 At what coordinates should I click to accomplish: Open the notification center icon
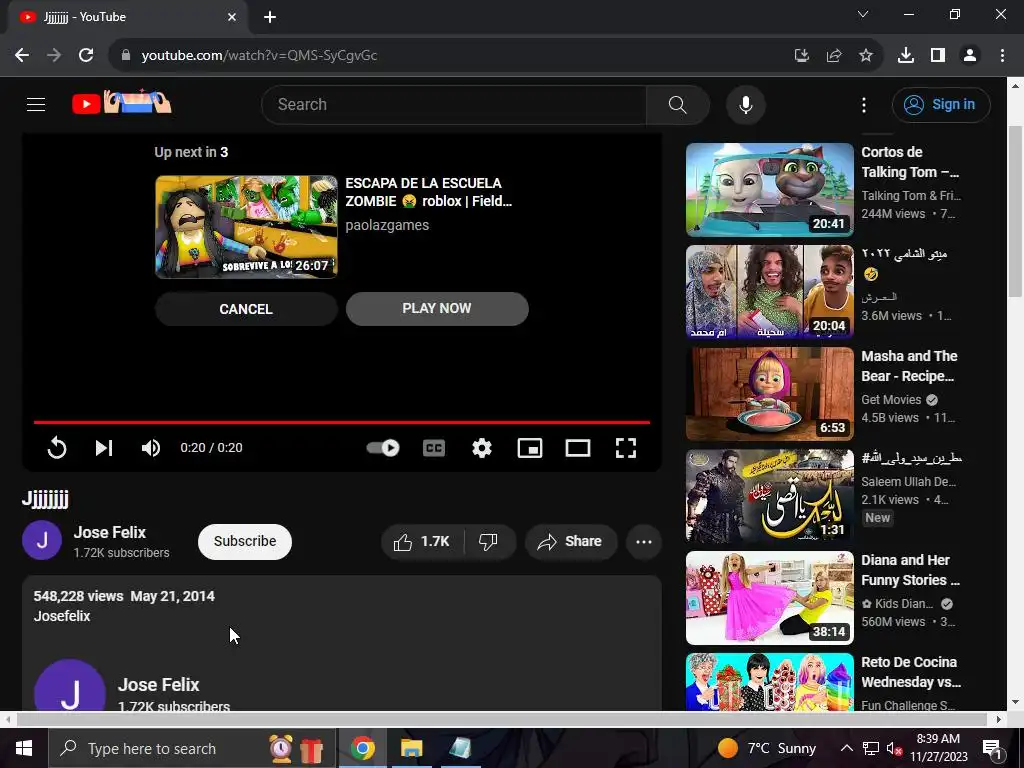(992, 748)
